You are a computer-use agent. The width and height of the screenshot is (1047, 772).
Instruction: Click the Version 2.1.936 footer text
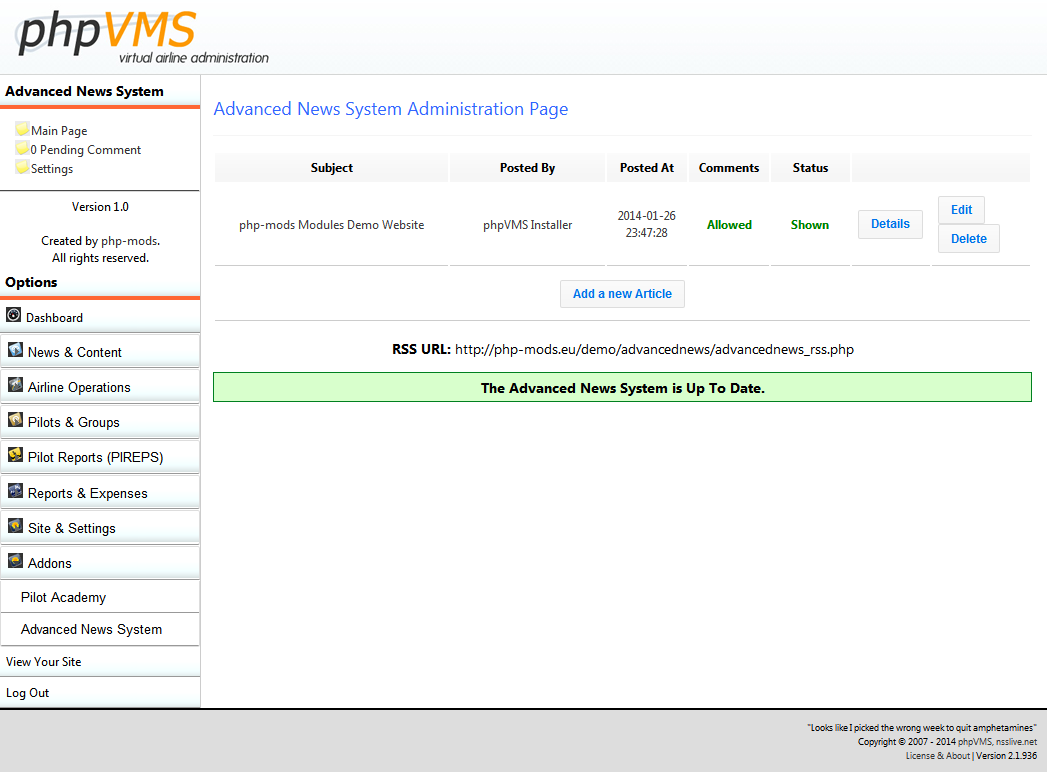tap(1006, 756)
